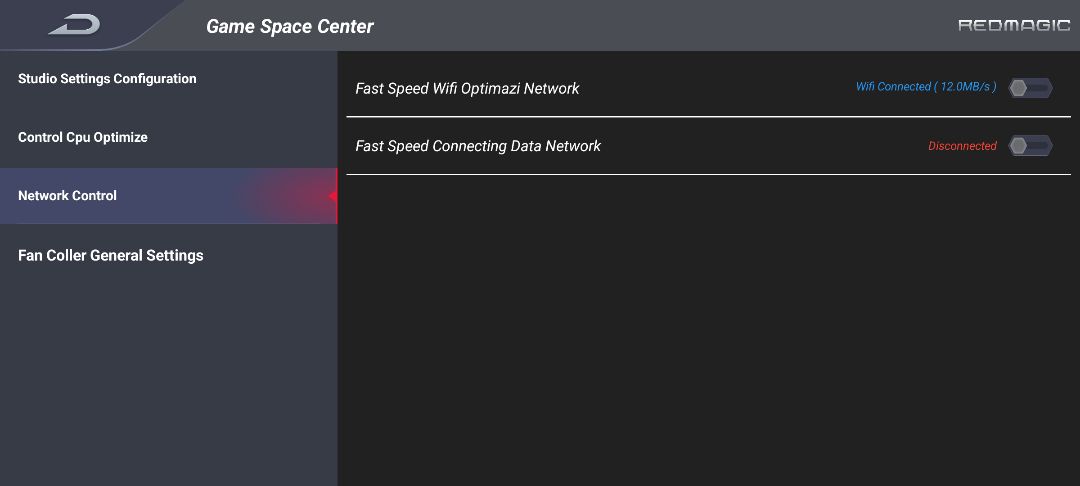This screenshot has width=1080, height=486.
Task: Click the hexagon knob on the Wifi switch
Action: (x=1018, y=87)
